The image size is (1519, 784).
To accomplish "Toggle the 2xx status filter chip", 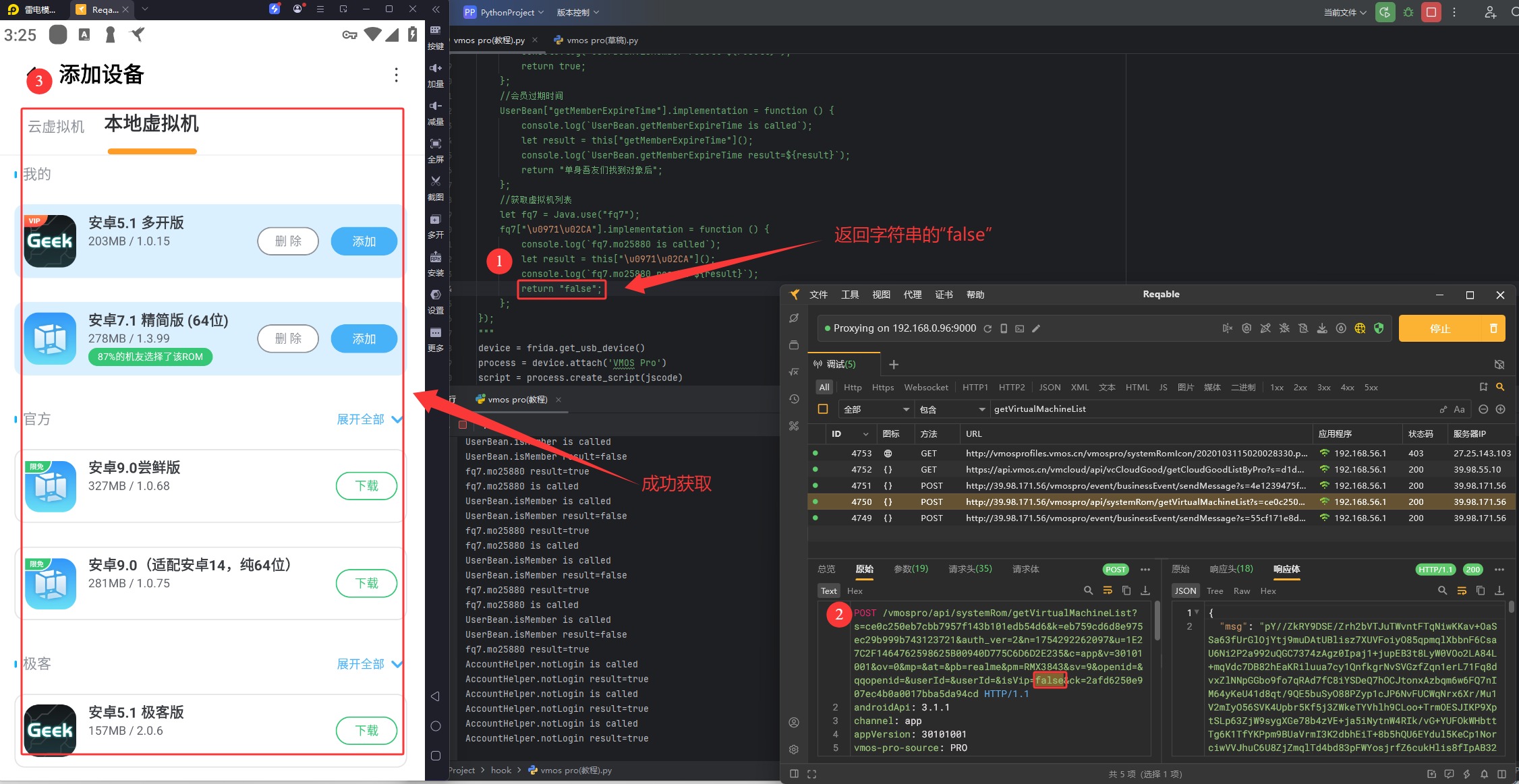I will 1300,387.
